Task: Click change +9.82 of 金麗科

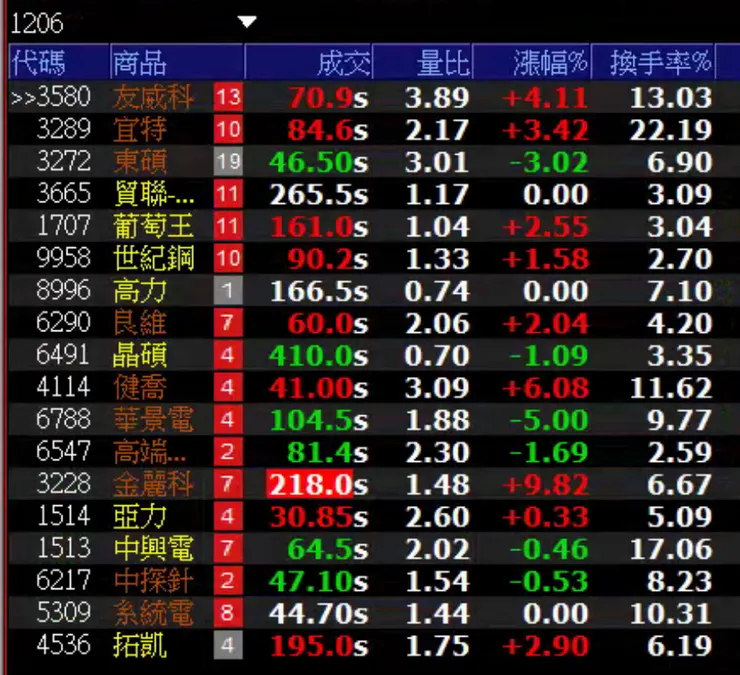Action: [x=546, y=484]
